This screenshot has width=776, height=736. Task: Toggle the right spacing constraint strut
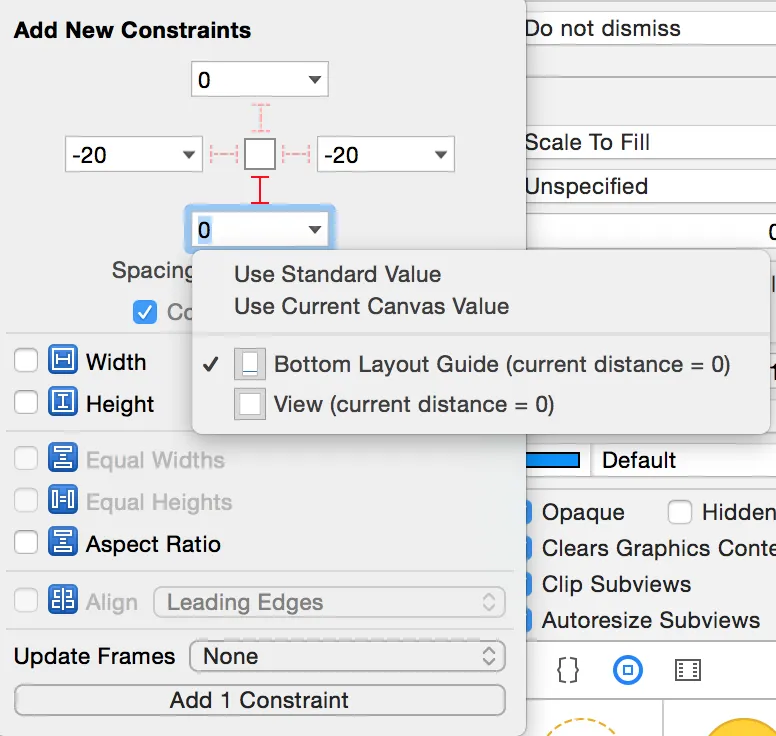point(296,155)
